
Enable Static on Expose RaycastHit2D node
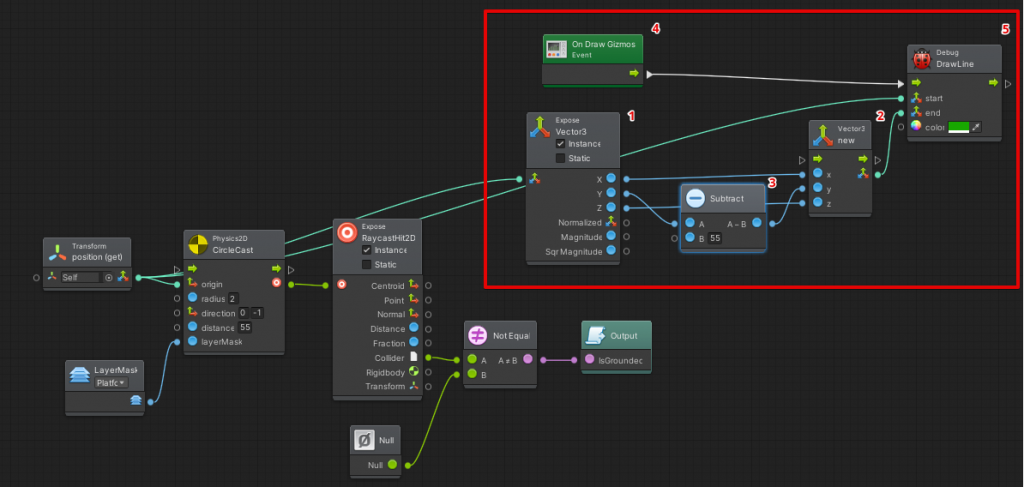point(367,264)
